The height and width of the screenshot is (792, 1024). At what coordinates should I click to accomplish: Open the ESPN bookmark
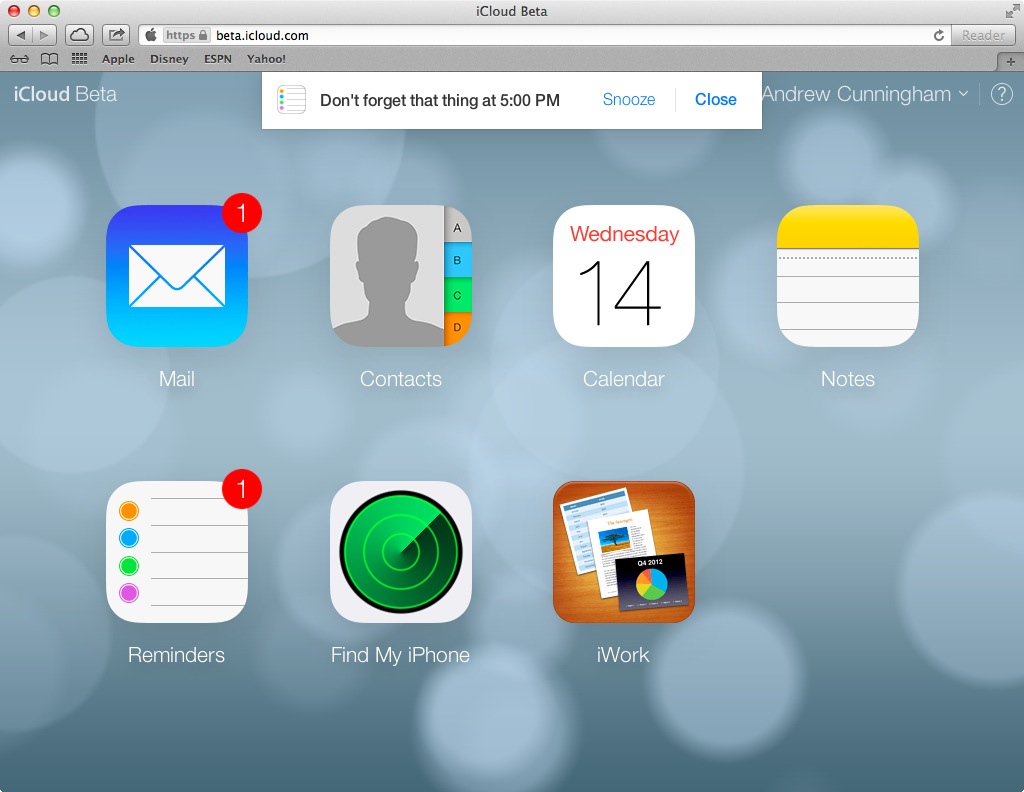coord(217,59)
